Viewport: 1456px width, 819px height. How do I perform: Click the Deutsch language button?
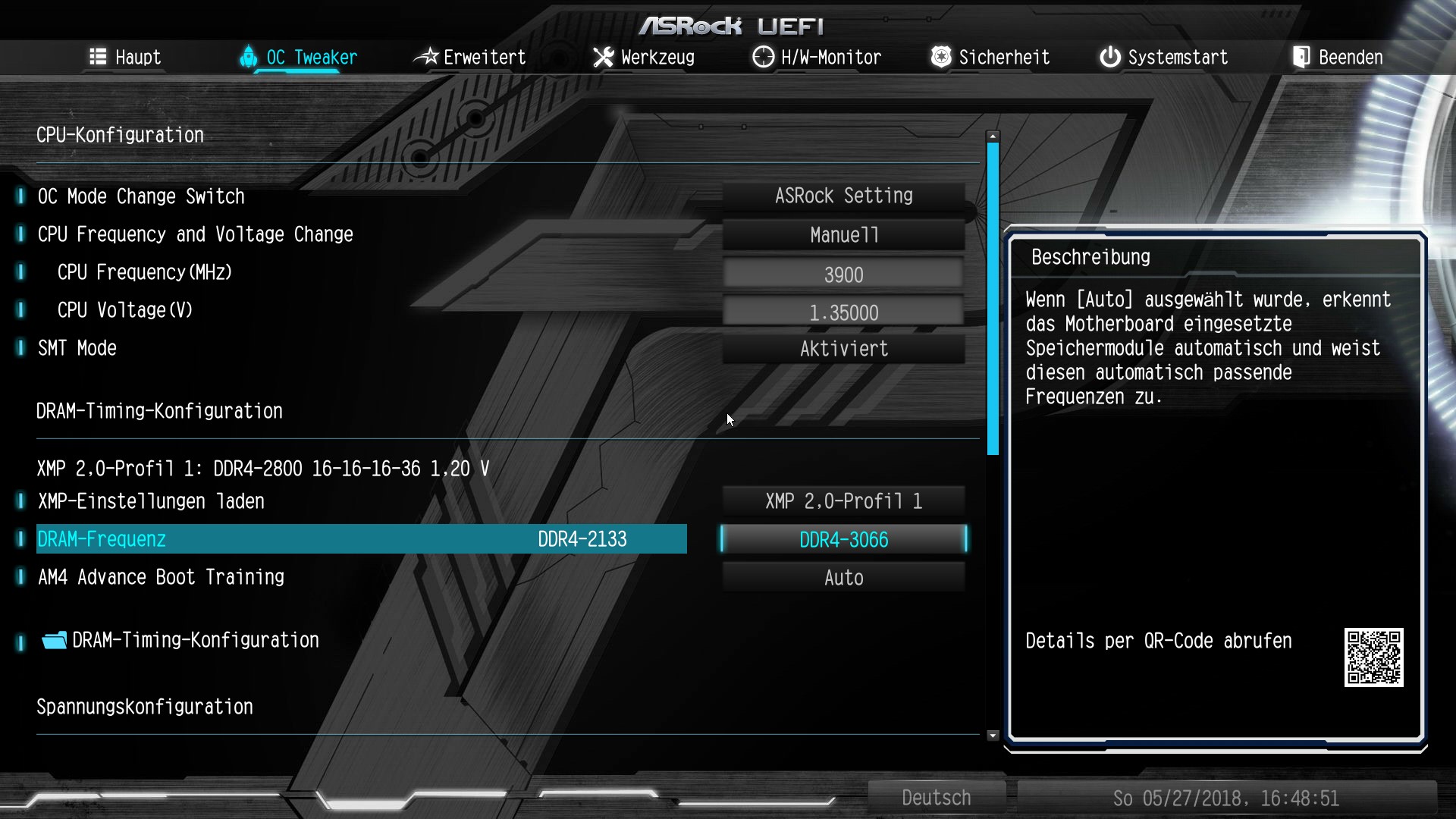(x=936, y=798)
